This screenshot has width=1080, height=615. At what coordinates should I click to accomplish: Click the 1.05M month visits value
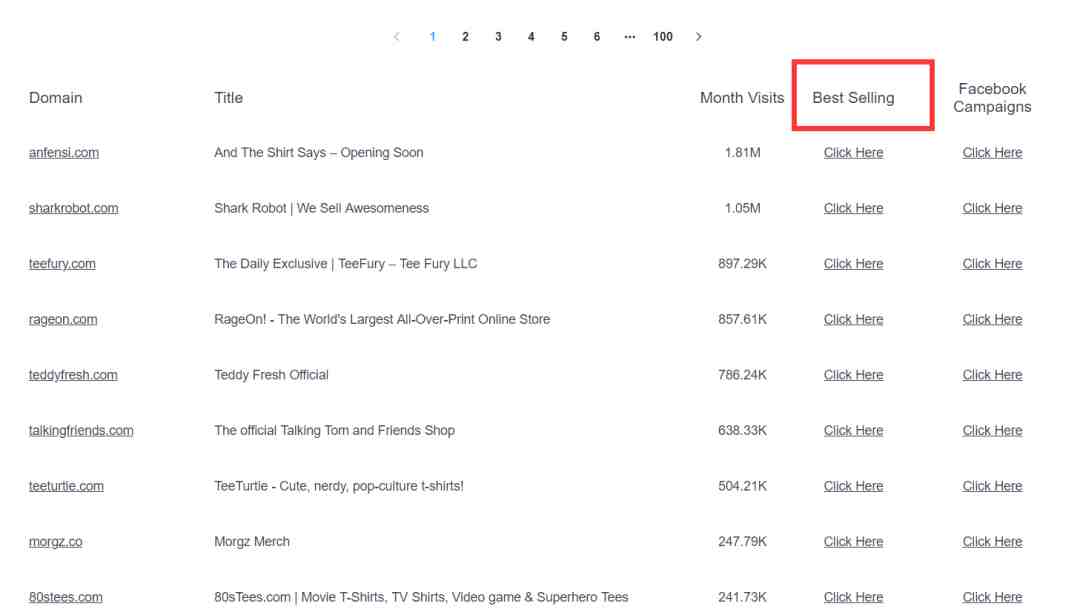(742, 208)
